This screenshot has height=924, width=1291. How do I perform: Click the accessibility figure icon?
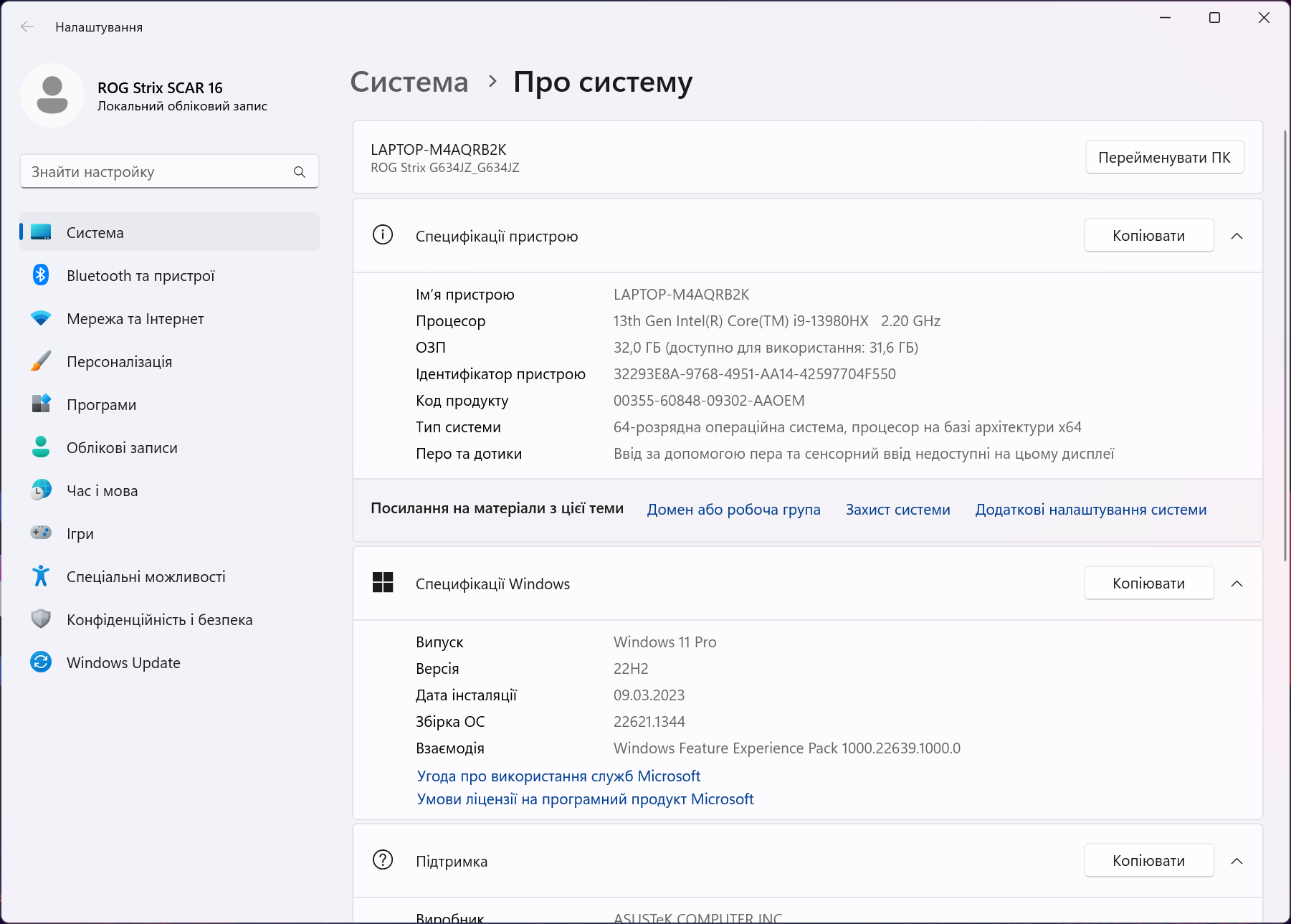(x=41, y=576)
